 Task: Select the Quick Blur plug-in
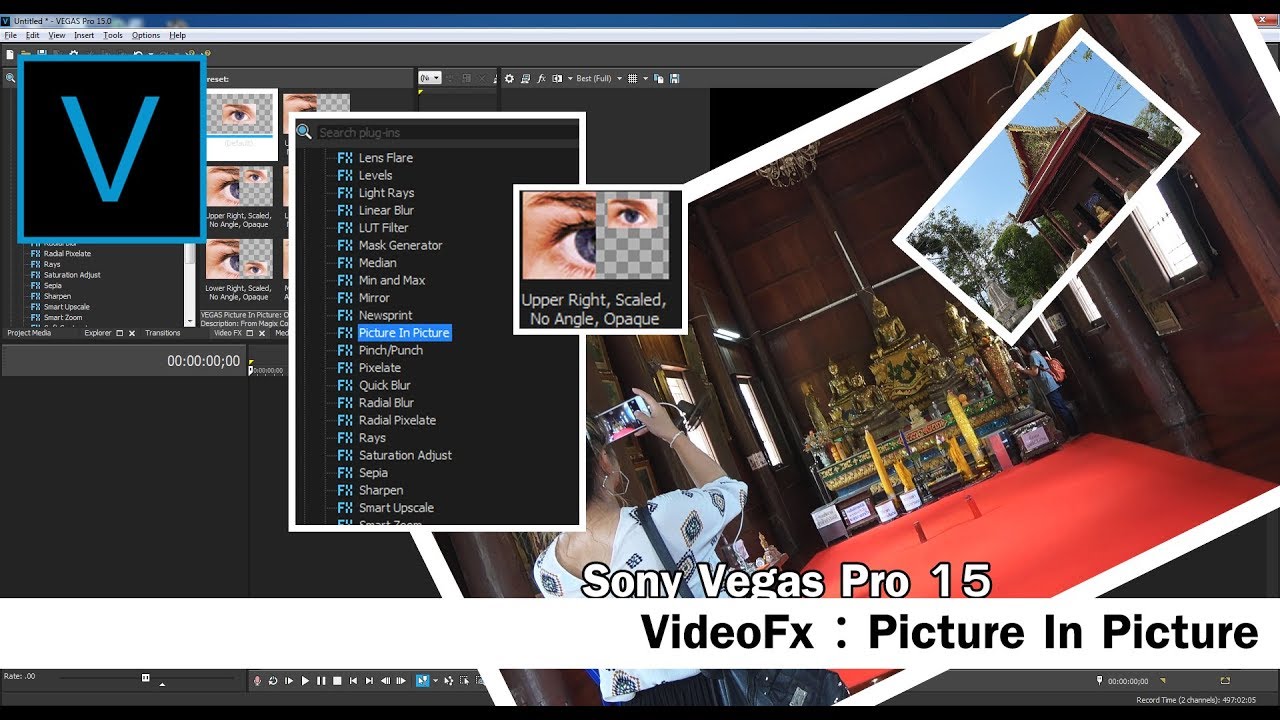pyautogui.click(x=384, y=385)
